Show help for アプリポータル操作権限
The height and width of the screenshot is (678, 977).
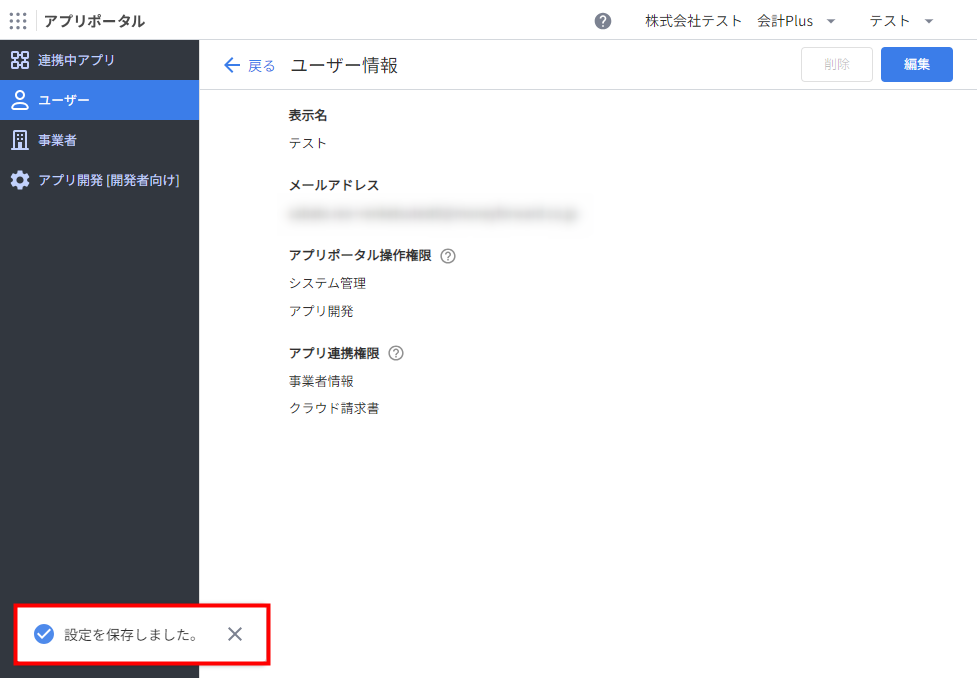pos(448,256)
